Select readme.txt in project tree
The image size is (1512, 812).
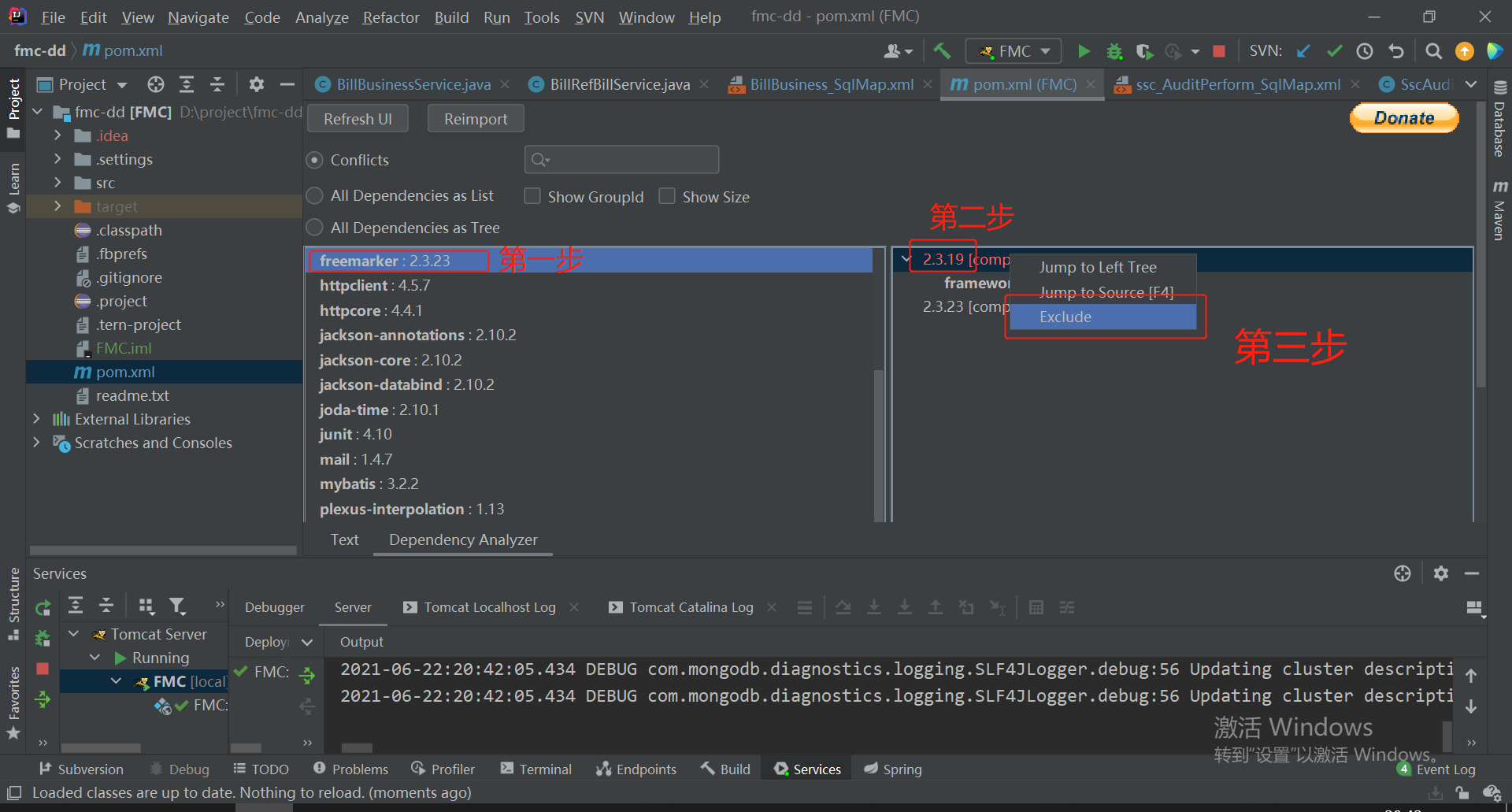(x=132, y=395)
